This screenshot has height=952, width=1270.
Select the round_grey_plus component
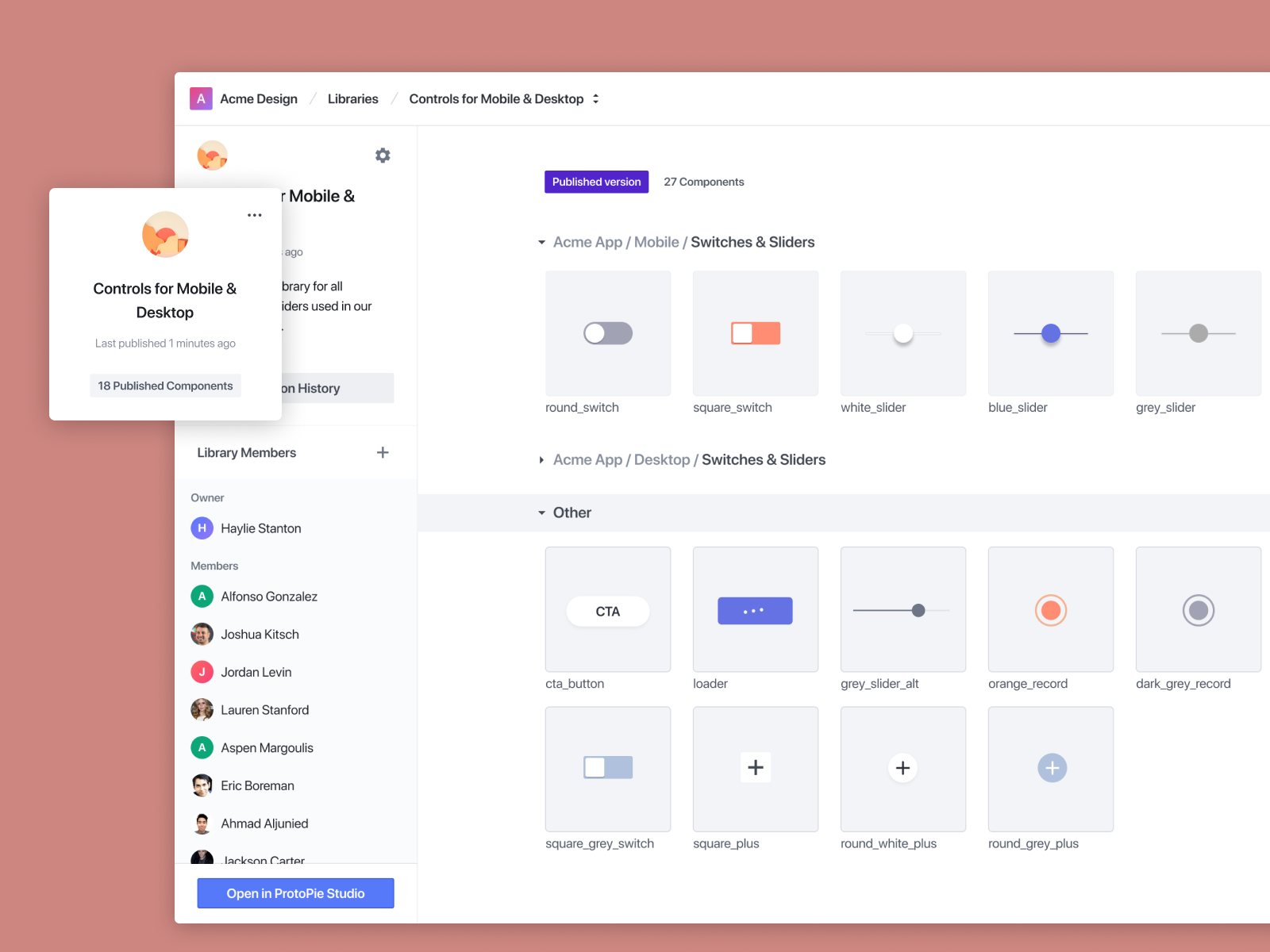click(x=1050, y=768)
